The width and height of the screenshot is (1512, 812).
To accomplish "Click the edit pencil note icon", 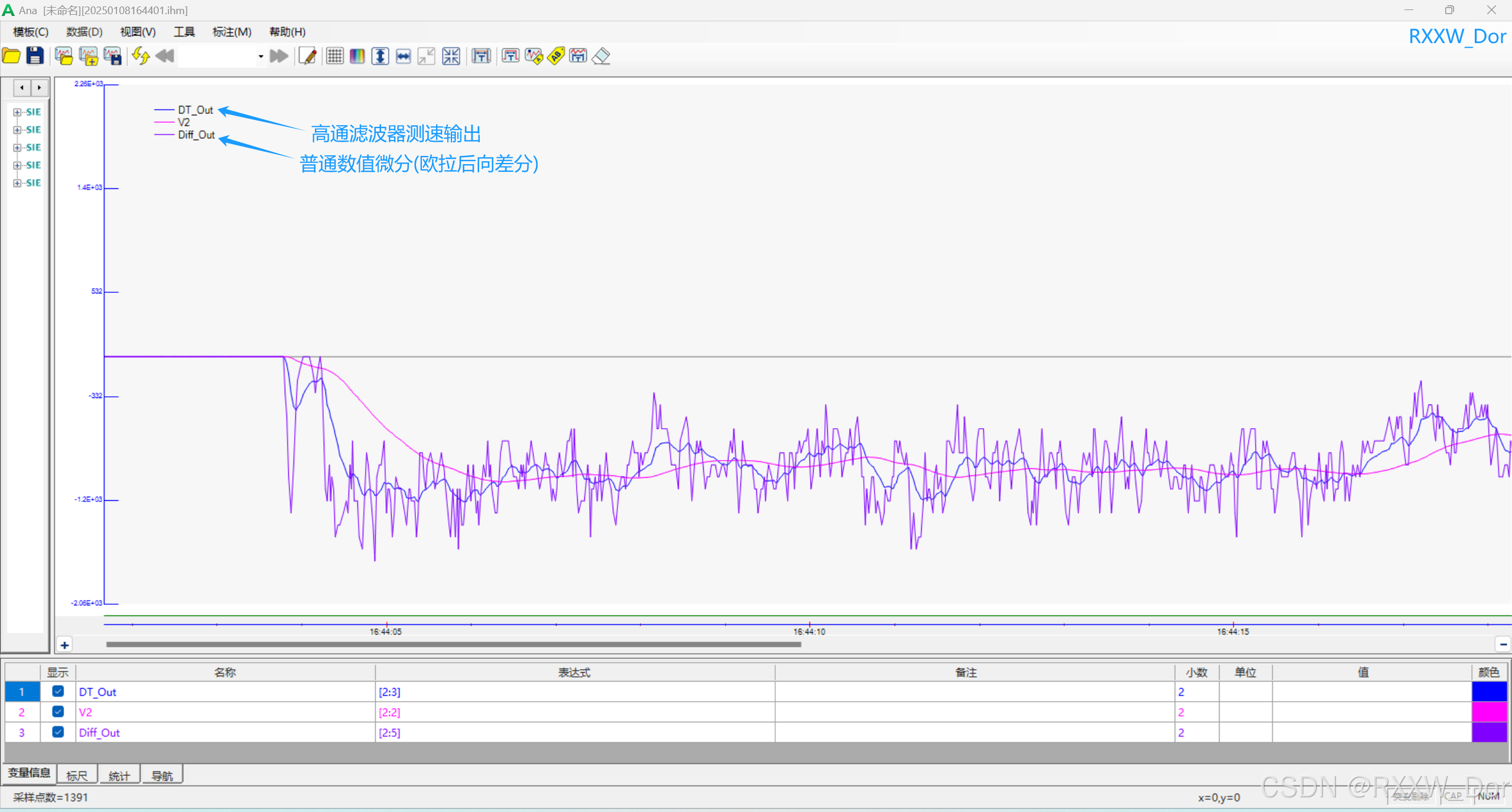I will tap(308, 56).
